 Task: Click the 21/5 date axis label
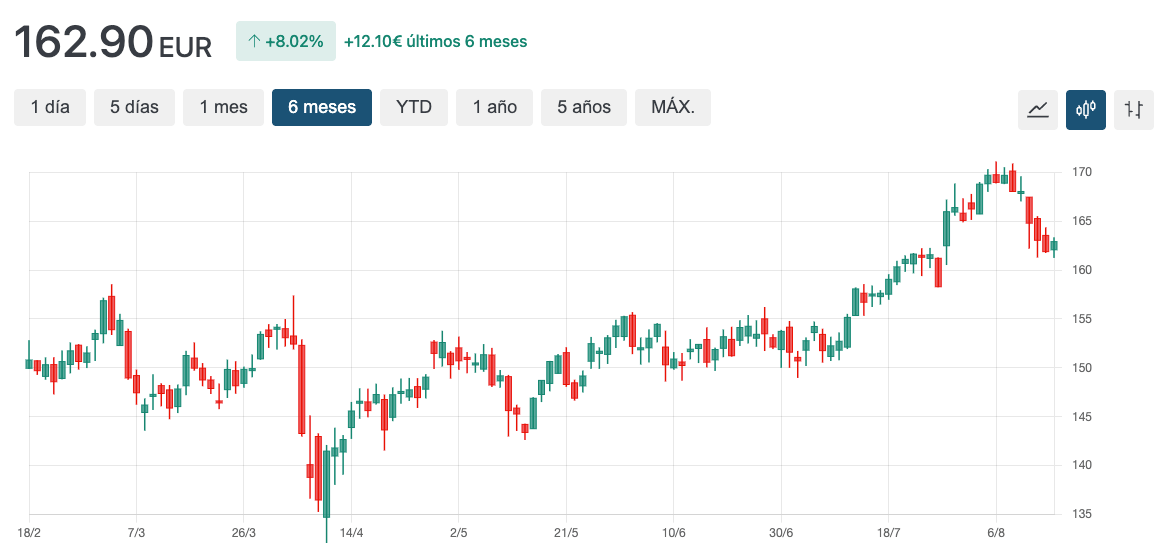point(566,534)
